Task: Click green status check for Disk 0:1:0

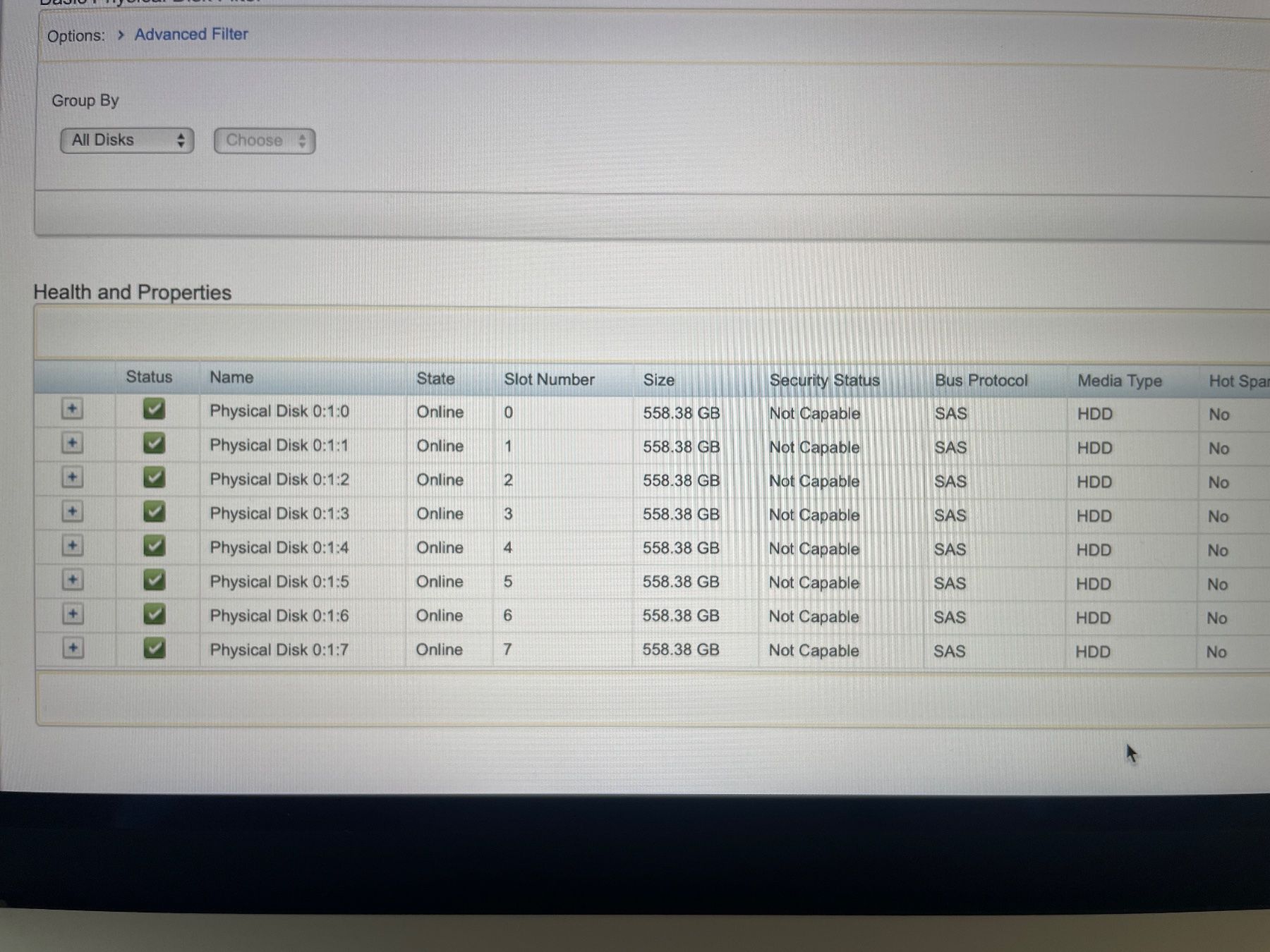Action: [x=154, y=409]
